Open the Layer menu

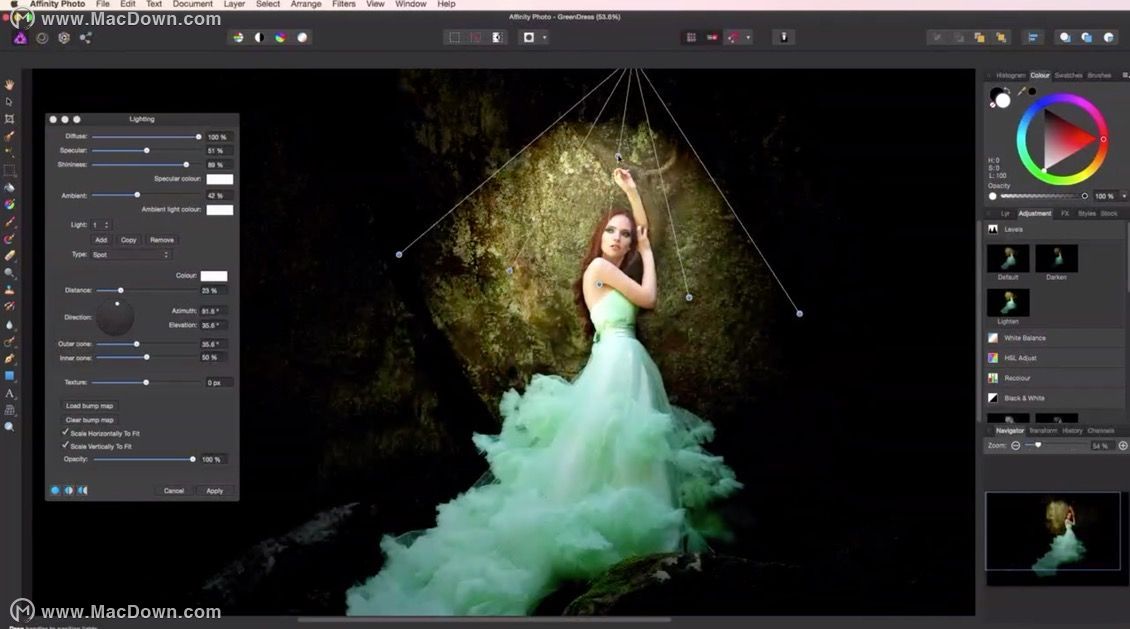(x=234, y=4)
